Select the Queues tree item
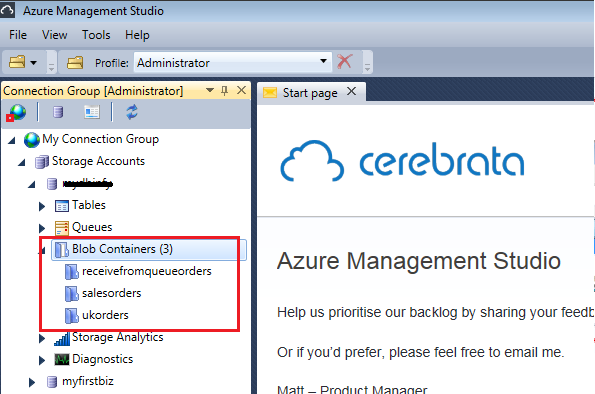This screenshot has width=595, height=394. [92, 227]
